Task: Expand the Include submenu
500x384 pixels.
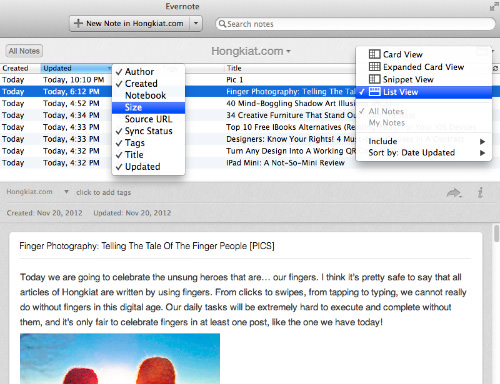Action: click(x=424, y=141)
